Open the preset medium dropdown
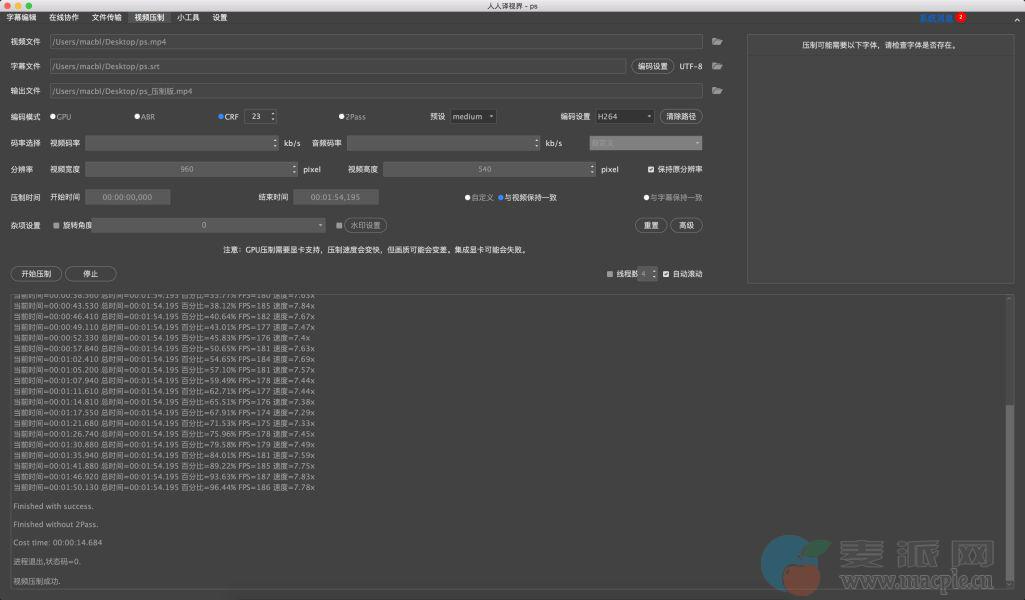 [x=473, y=117]
